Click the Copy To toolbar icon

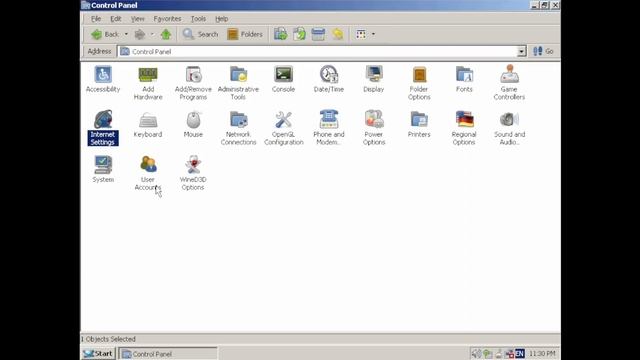300,34
